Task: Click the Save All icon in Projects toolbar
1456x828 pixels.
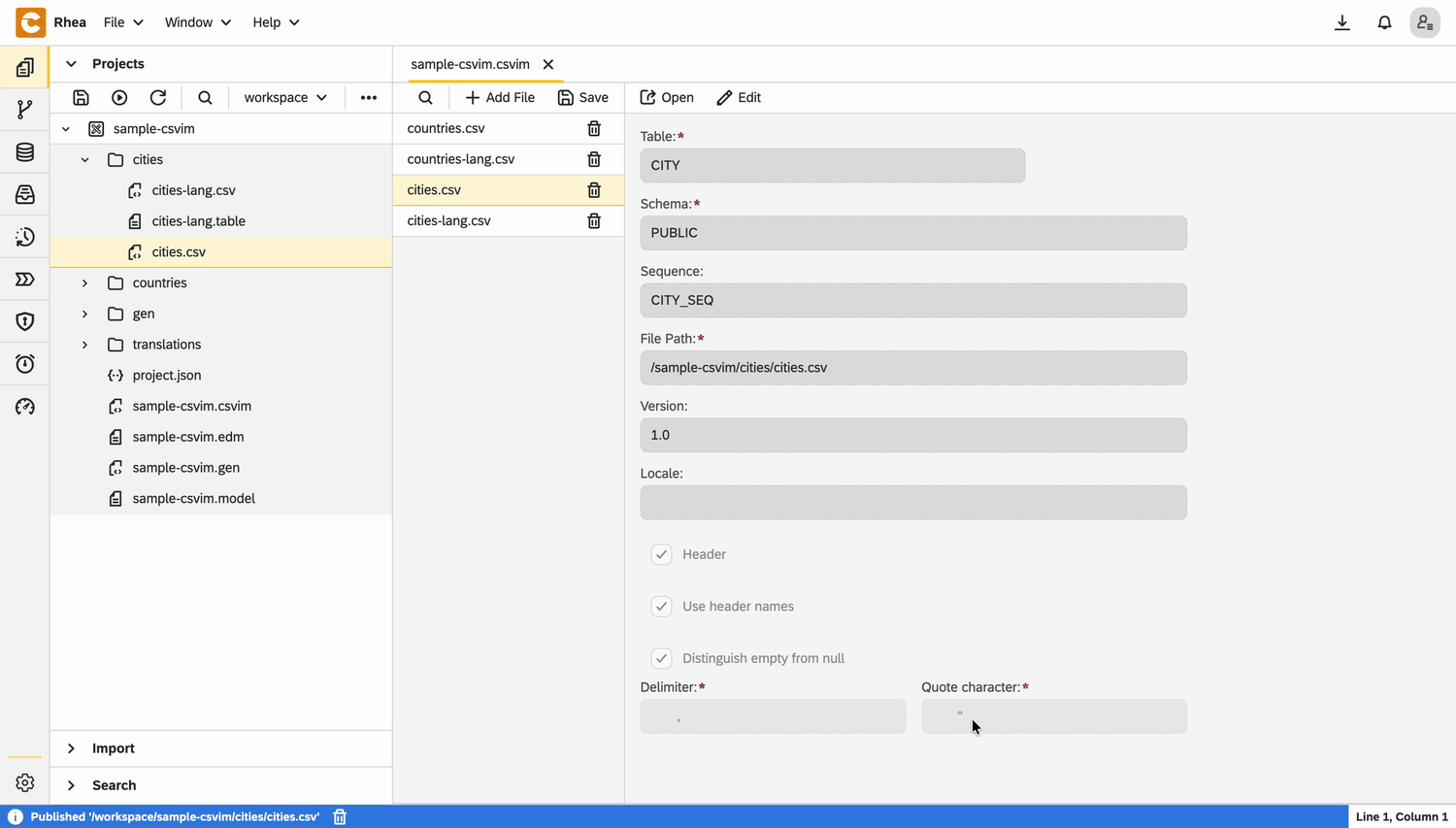Action: 81,97
